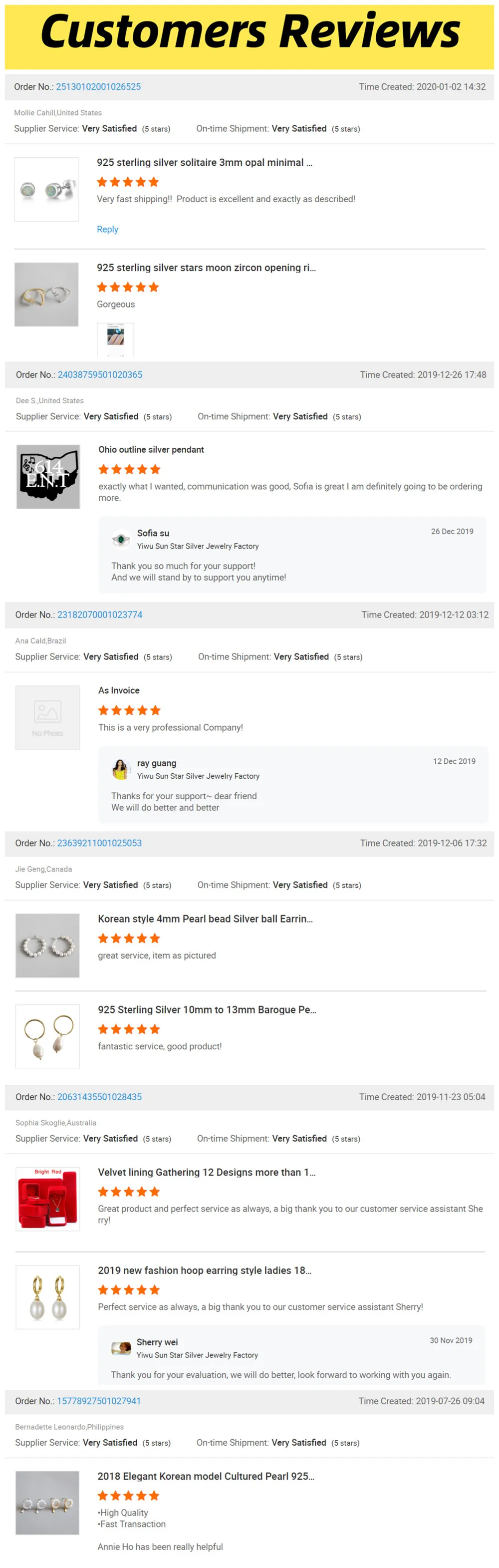Open order number 25130102001026525 link
Viewport: 499px width, 1568px height.
(x=98, y=87)
